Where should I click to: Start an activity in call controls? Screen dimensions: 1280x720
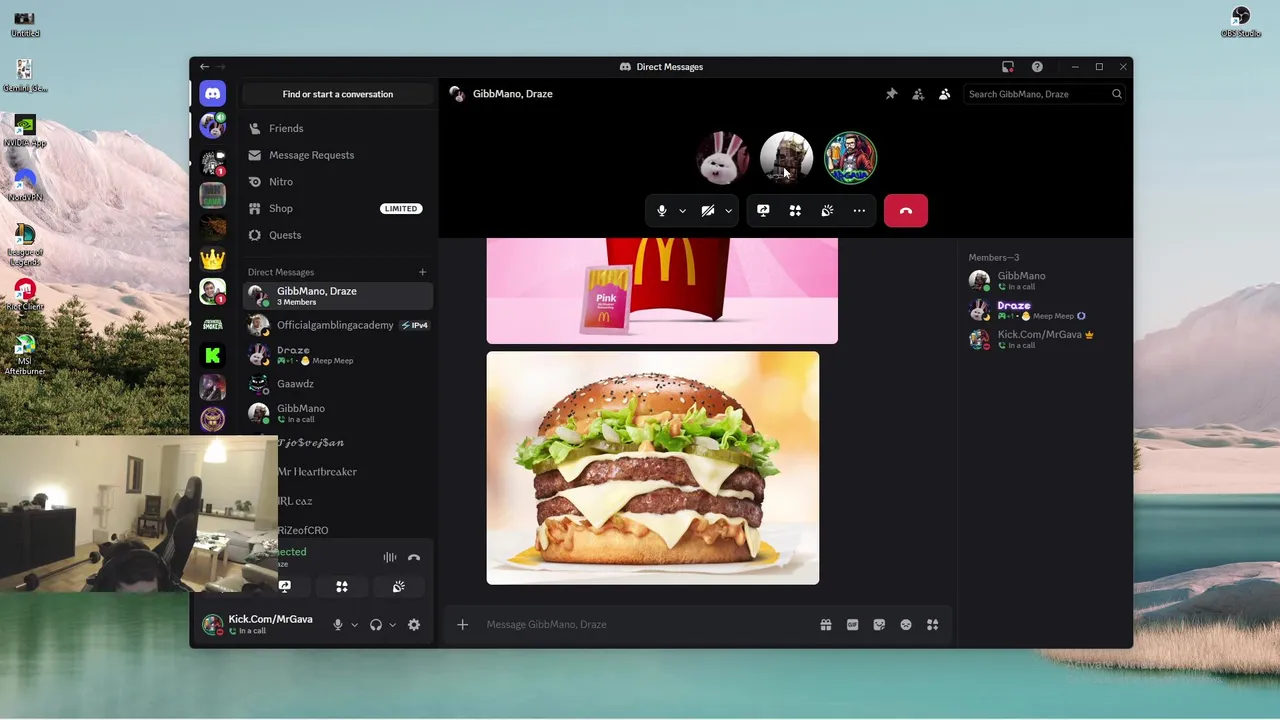pyautogui.click(x=795, y=211)
